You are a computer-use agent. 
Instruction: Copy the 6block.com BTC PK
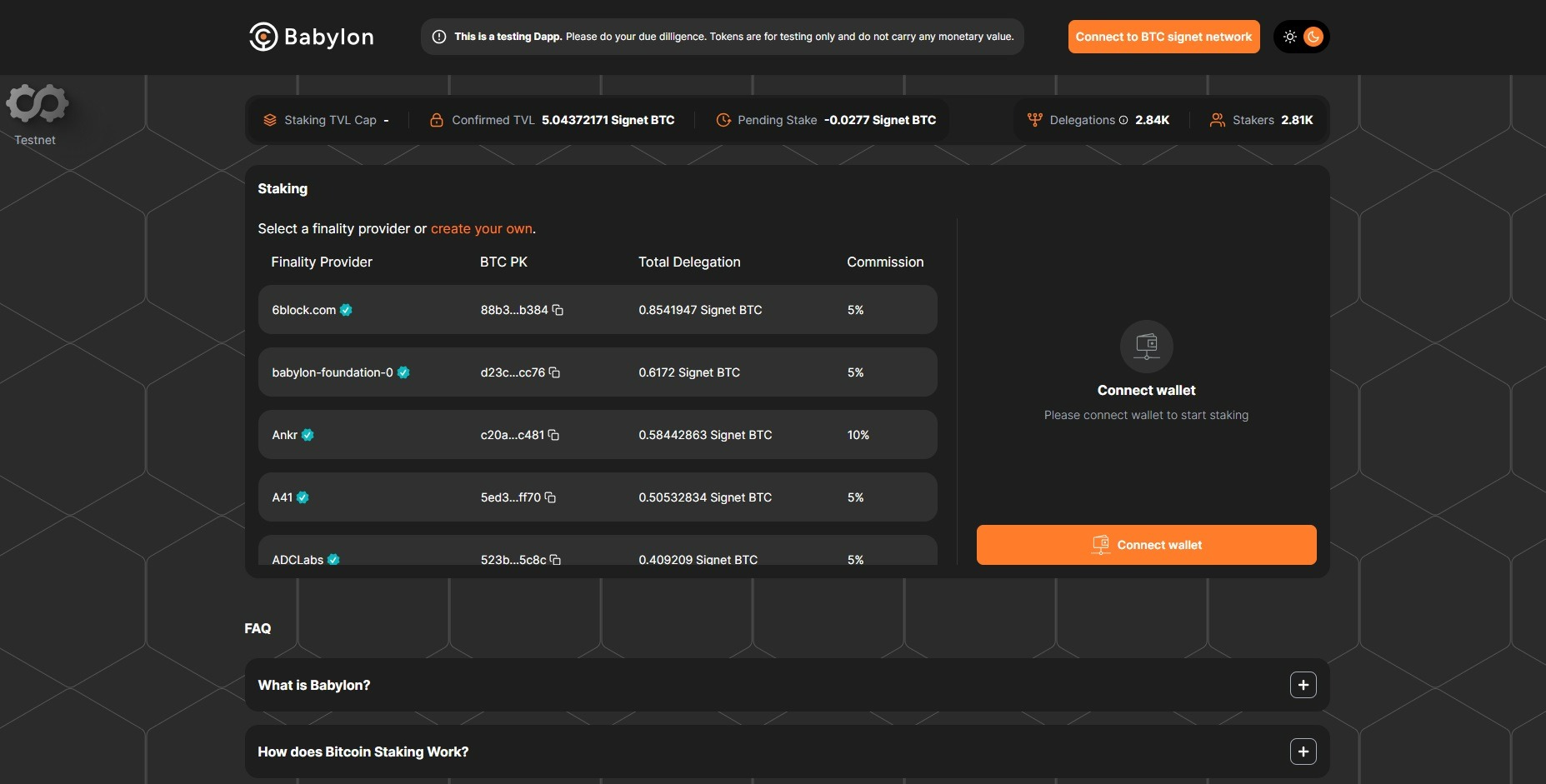pos(558,310)
